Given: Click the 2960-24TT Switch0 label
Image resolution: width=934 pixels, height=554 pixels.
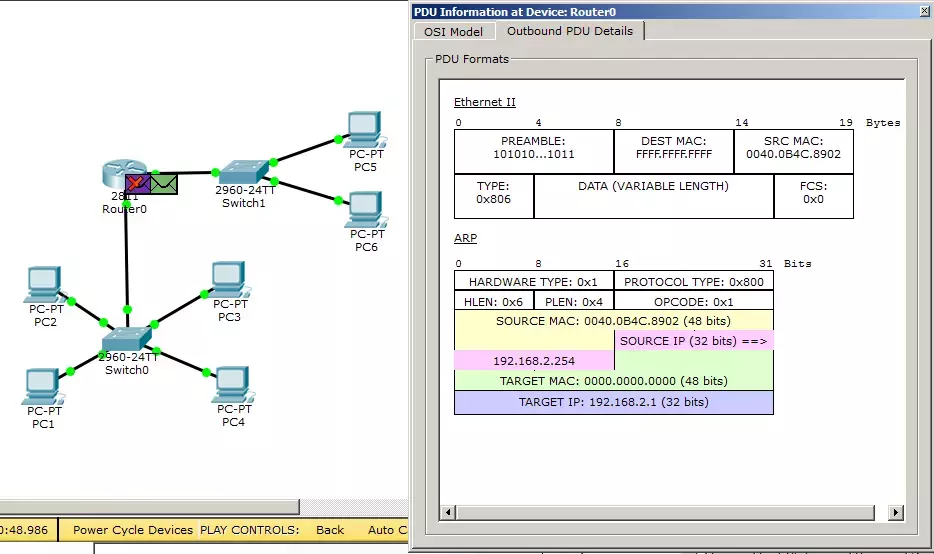Looking at the screenshot, I should point(127,363).
